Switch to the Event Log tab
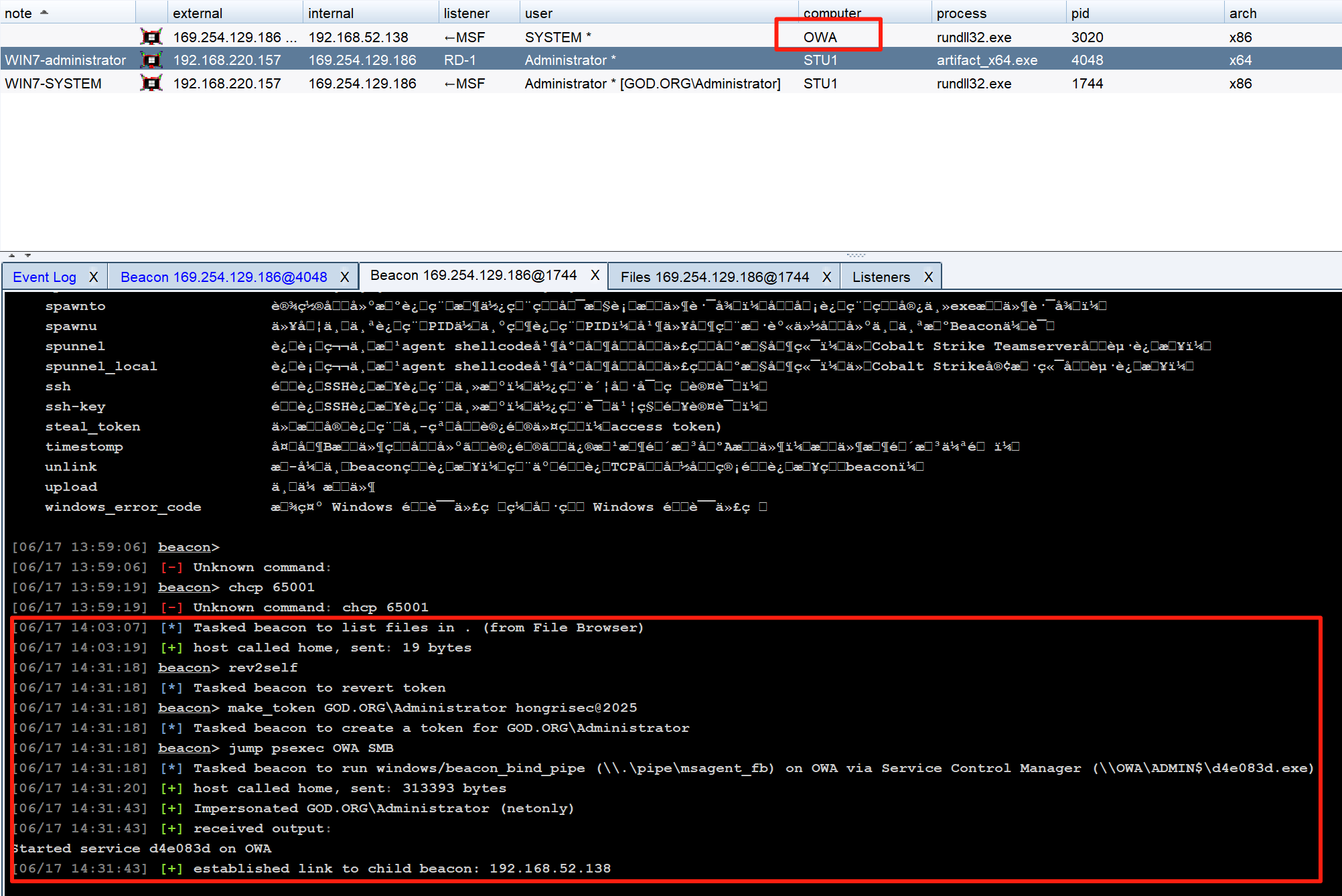Image resolution: width=1342 pixels, height=896 pixels. (44, 277)
